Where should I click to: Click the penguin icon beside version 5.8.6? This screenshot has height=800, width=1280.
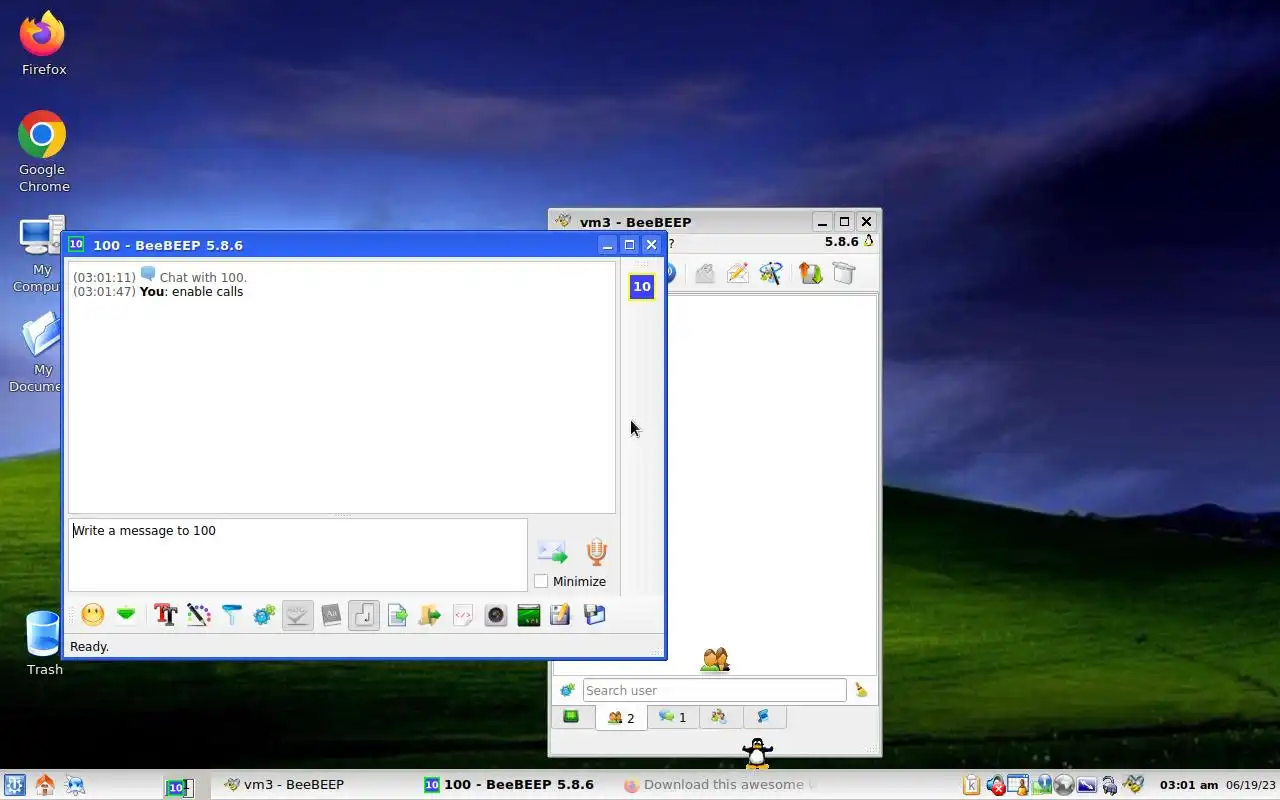(868, 241)
